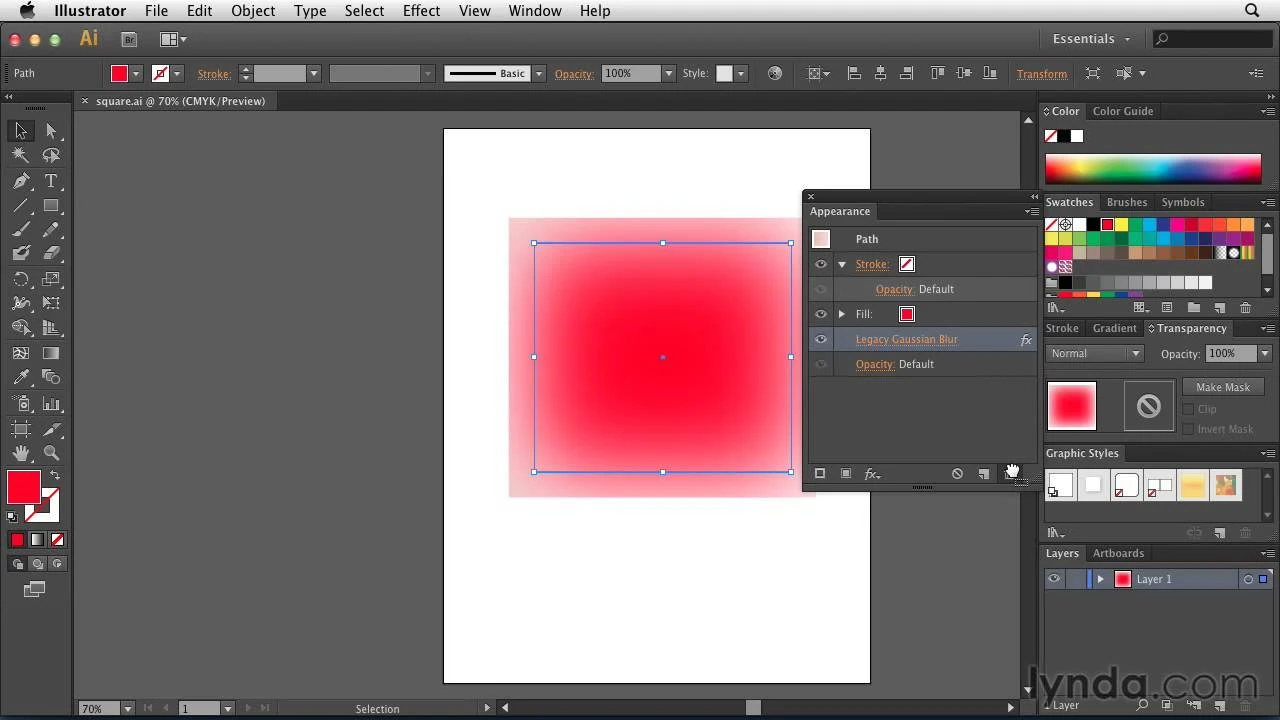Open the Legacy Gaussian Blur link
Viewport: 1280px width, 720px height.
[906, 339]
